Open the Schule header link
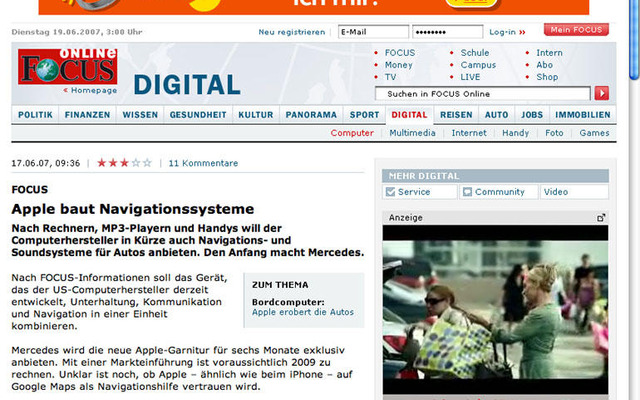 475,53
